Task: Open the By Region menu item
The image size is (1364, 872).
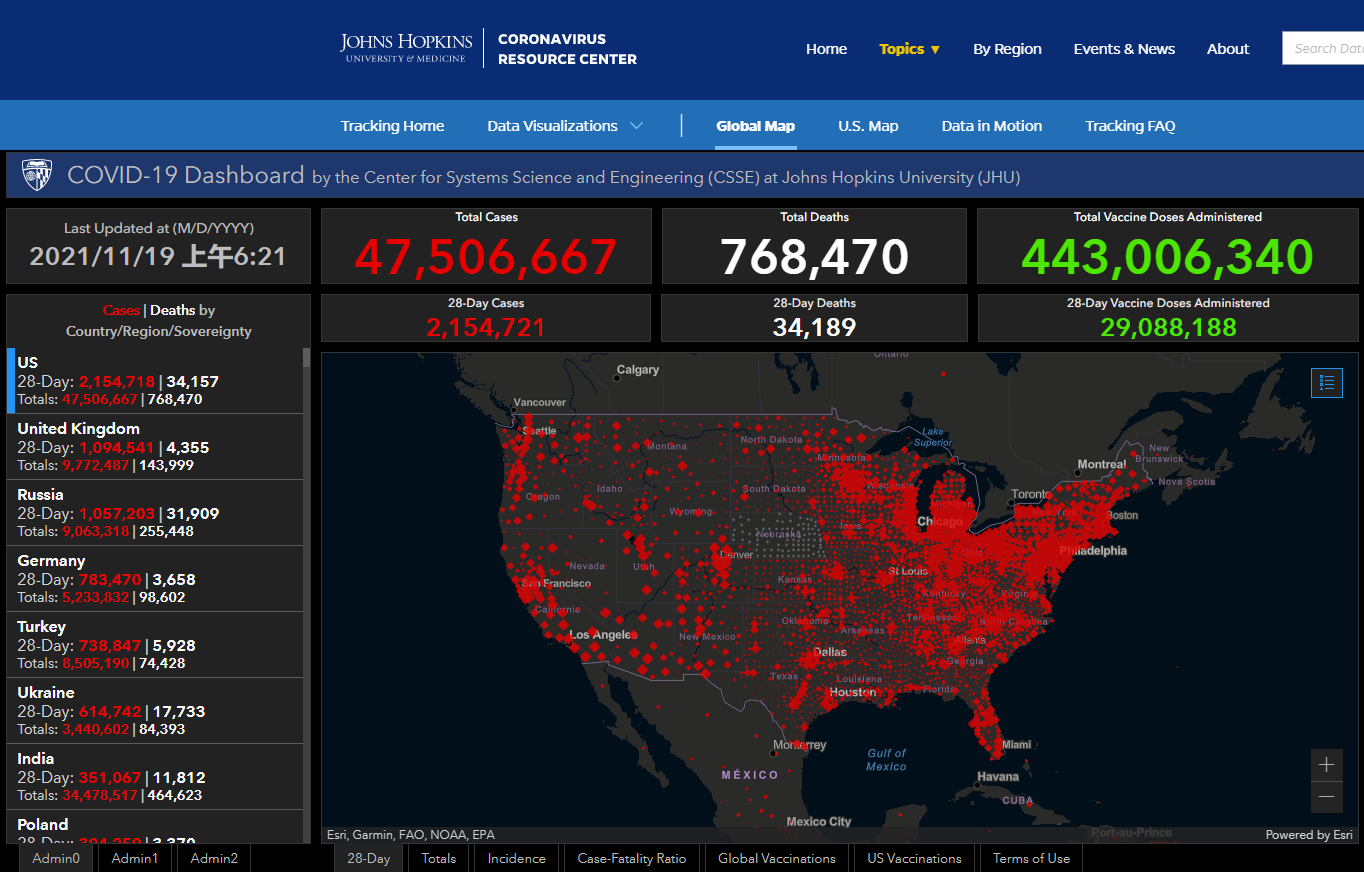Action: [1007, 49]
